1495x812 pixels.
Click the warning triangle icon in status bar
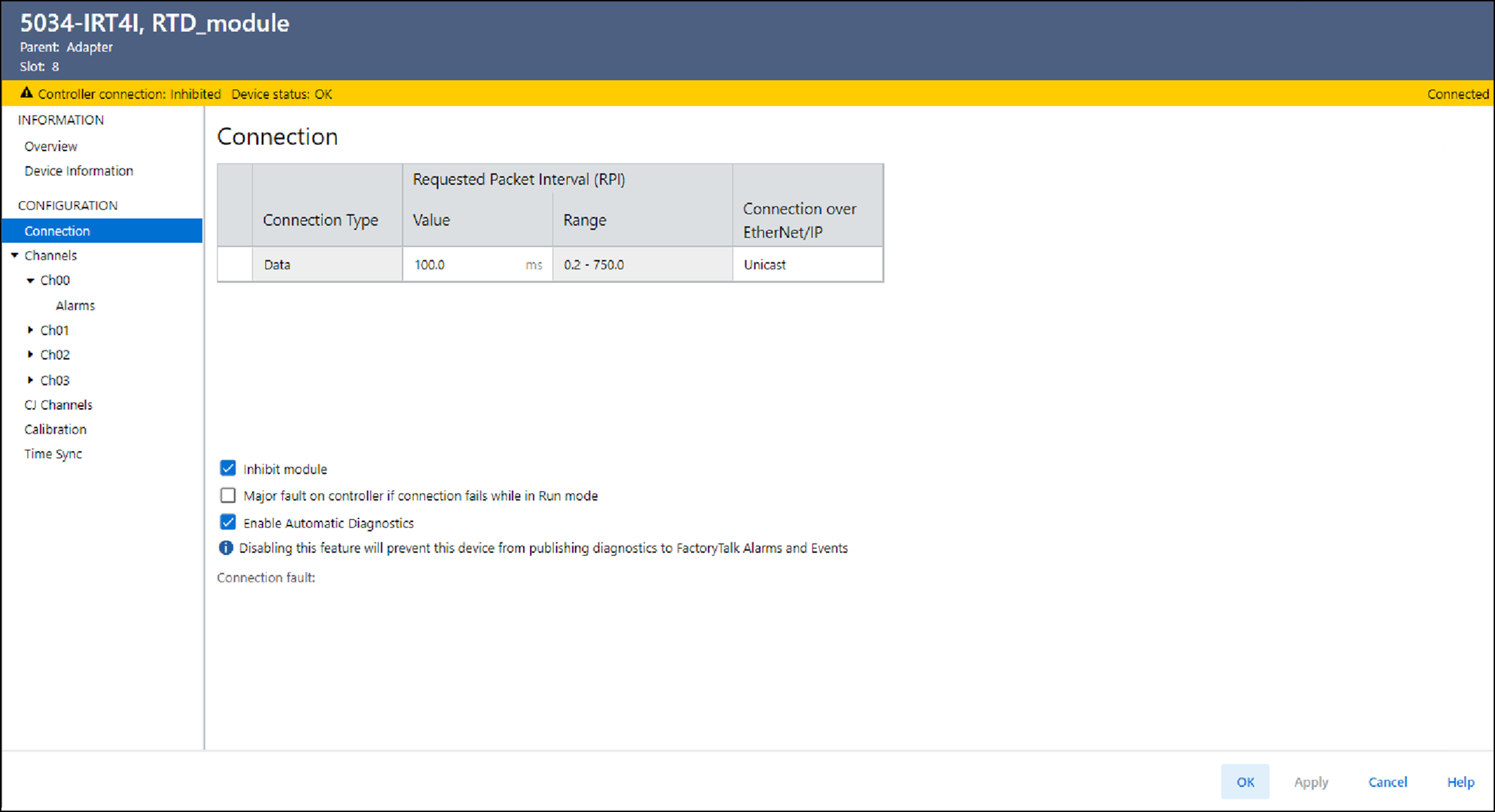click(26, 93)
